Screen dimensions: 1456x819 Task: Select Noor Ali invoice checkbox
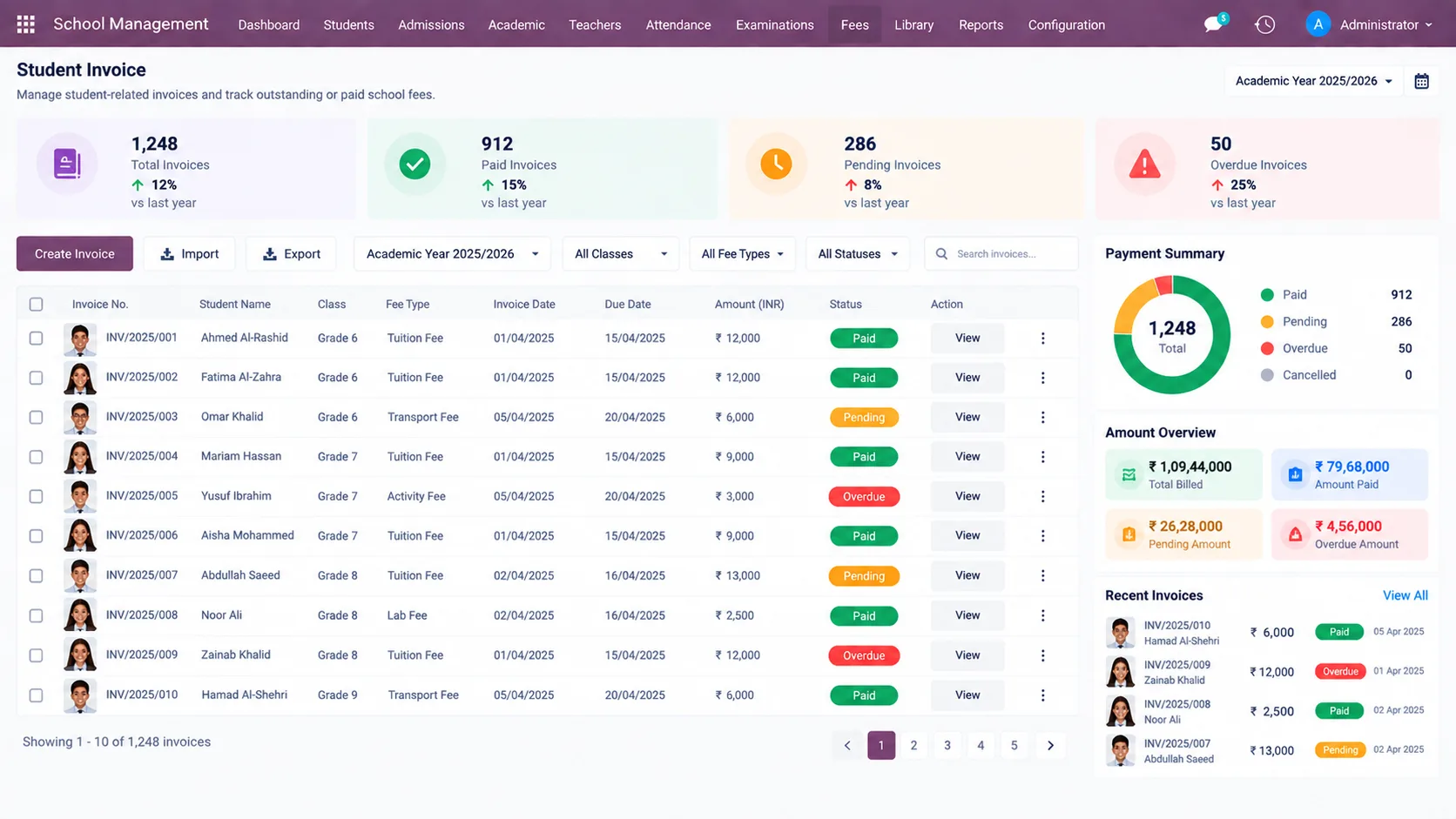[36, 615]
